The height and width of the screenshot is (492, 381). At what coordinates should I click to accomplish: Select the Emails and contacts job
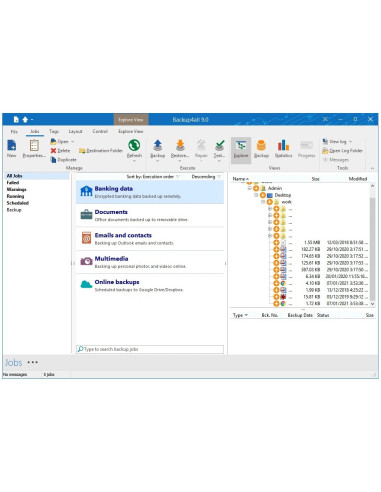coord(150,239)
